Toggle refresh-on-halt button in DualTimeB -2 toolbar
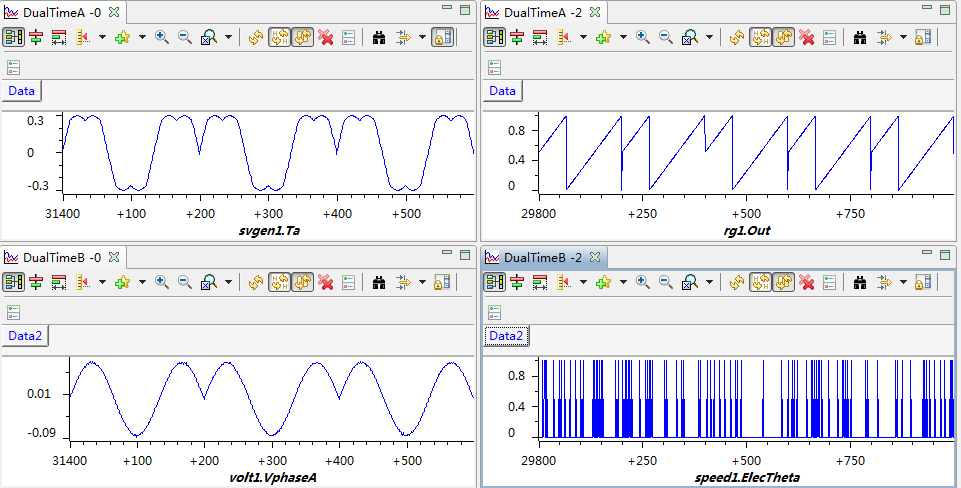Screen dimensions: 961x488 (x=761, y=282)
